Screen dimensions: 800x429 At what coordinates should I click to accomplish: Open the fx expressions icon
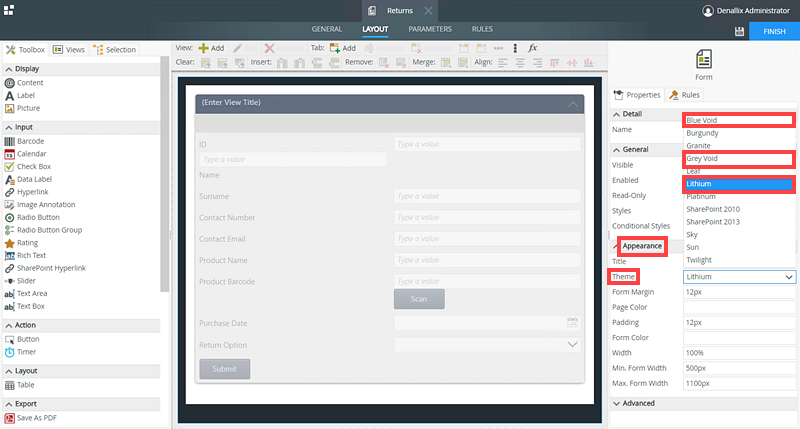coord(533,48)
